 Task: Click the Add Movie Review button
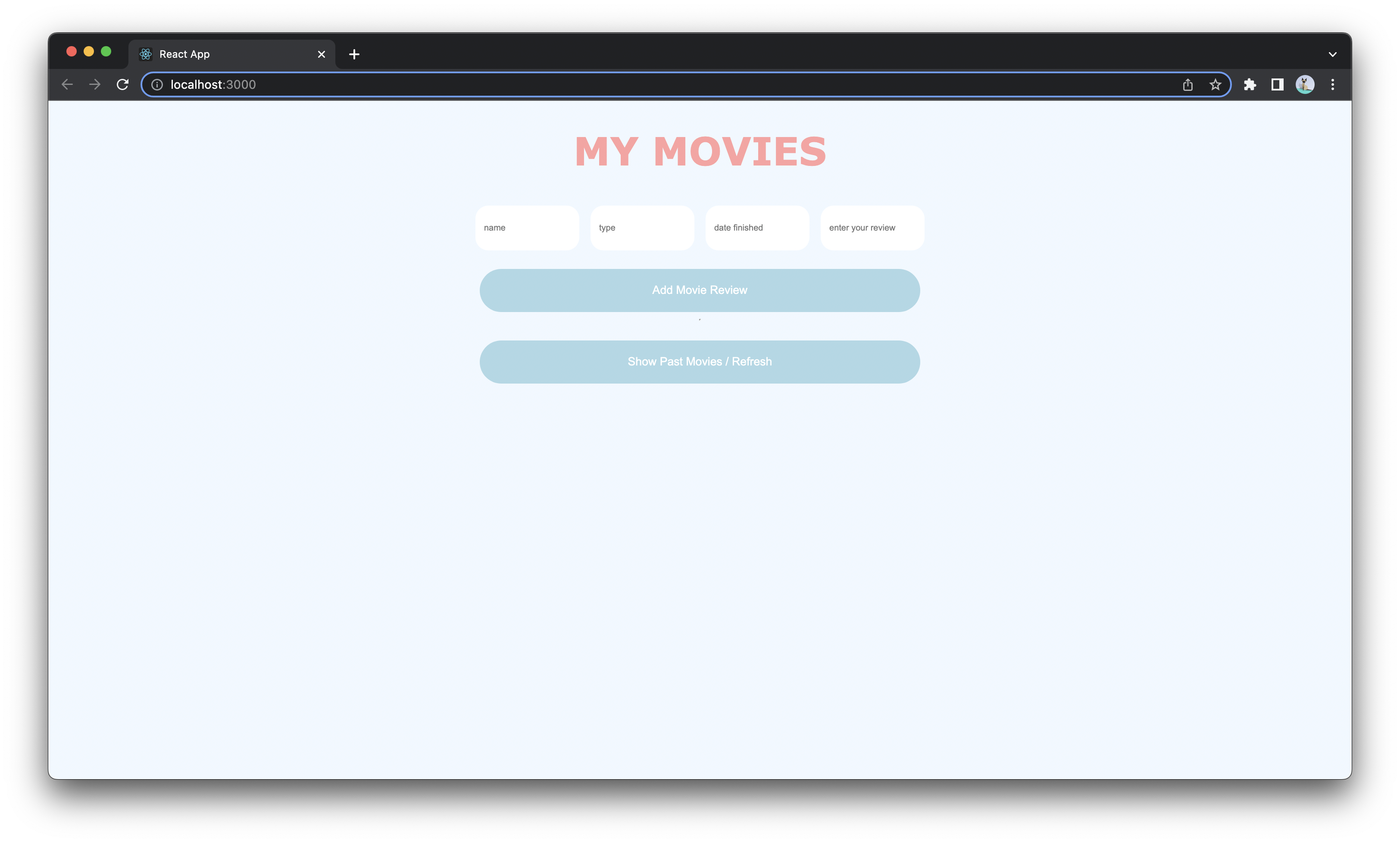[700, 290]
